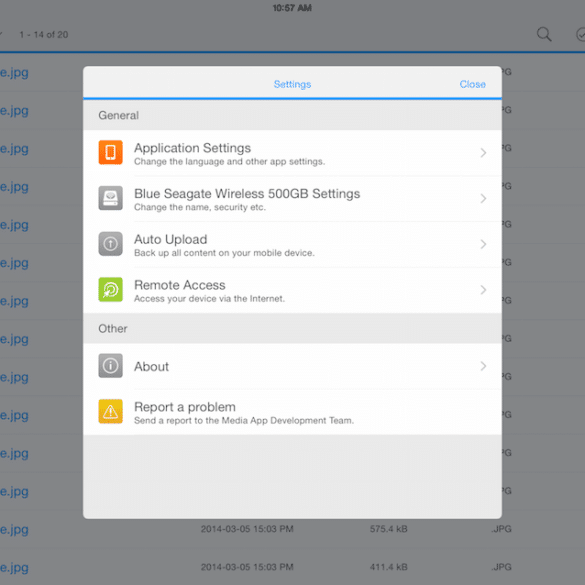Click the 'Change the name, security etc.' text
Screen dimensions: 585x585
200,207
